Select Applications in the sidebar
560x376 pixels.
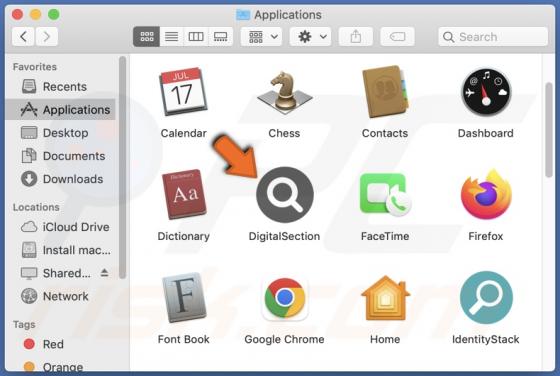(60, 110)
